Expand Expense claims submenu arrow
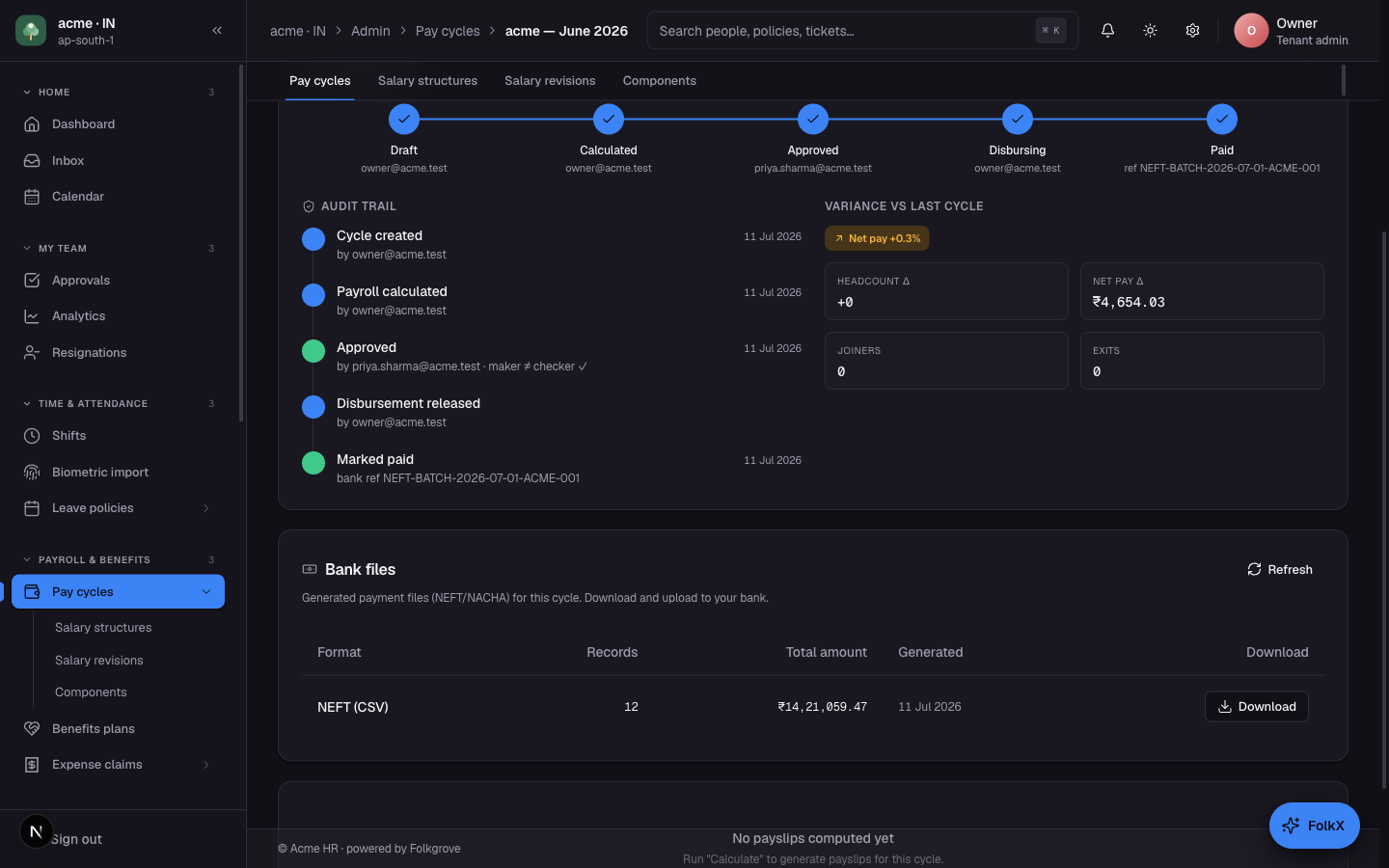The width and height of the screenshot is (1389, 868). pos(205,765)
